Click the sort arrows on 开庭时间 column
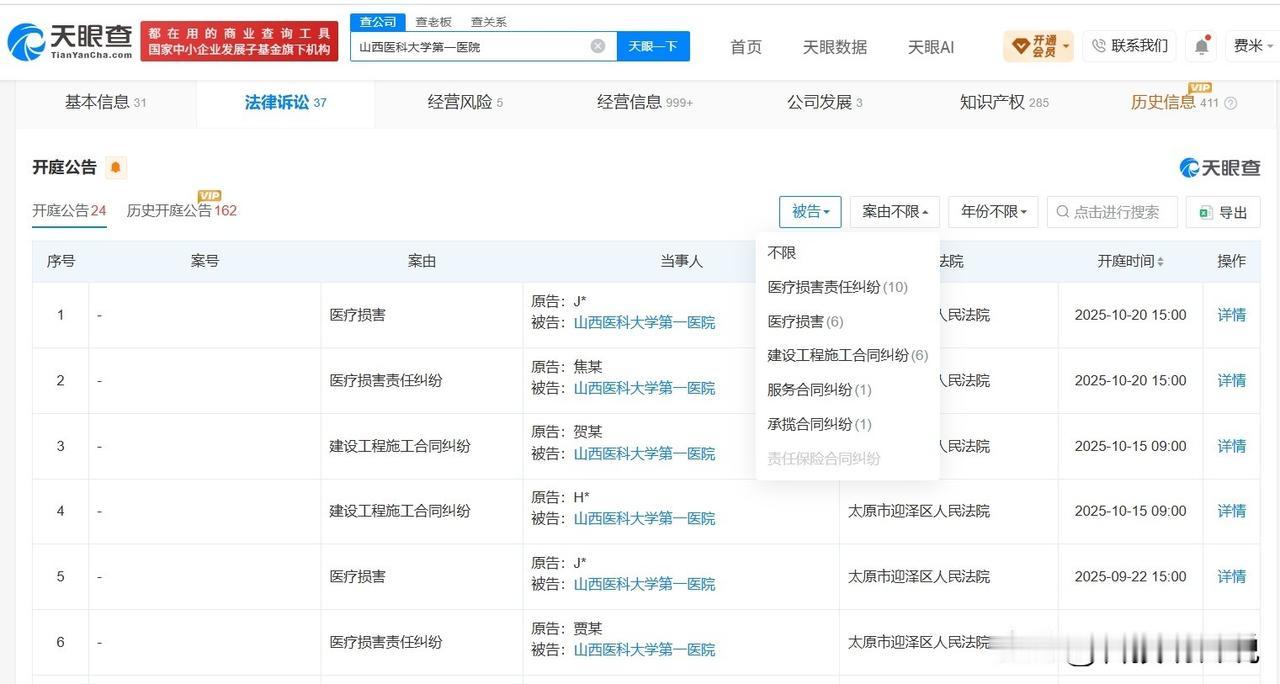This screenshot has width=1280, height=684. coord(1160,262)
